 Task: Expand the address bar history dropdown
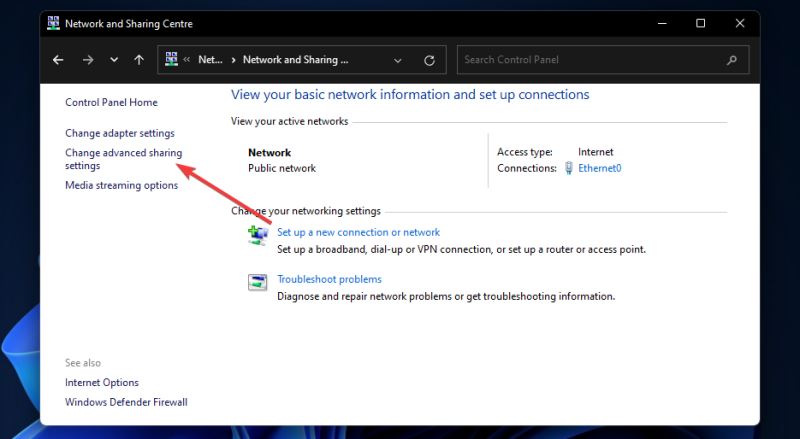click(x=400, y=60)
